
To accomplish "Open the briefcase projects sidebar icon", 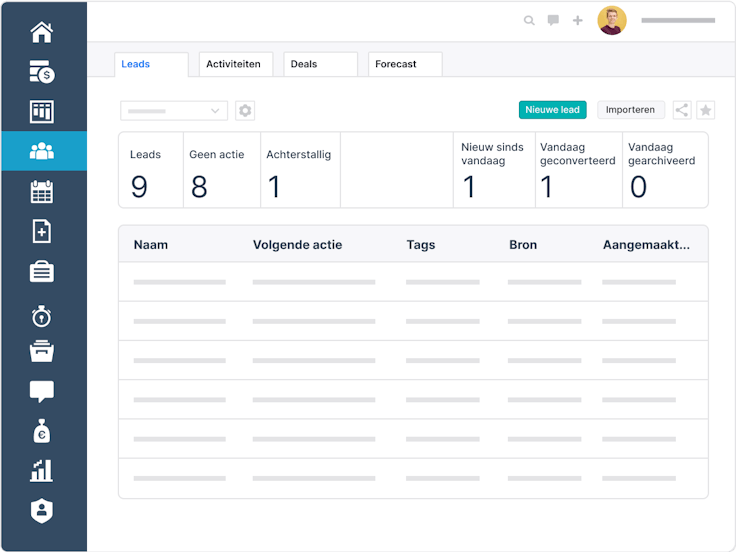I will coord(42,271).
